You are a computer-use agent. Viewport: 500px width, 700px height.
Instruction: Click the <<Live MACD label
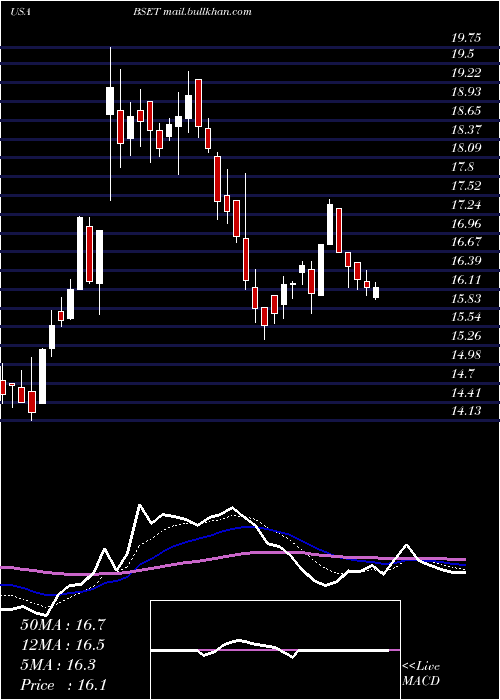pos(421,674)
